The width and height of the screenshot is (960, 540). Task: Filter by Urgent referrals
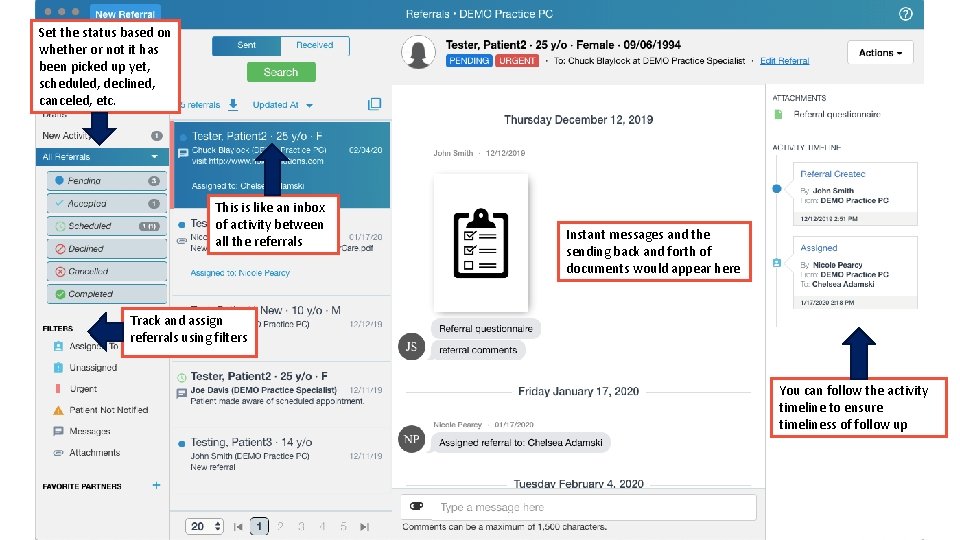coord(83,389)
